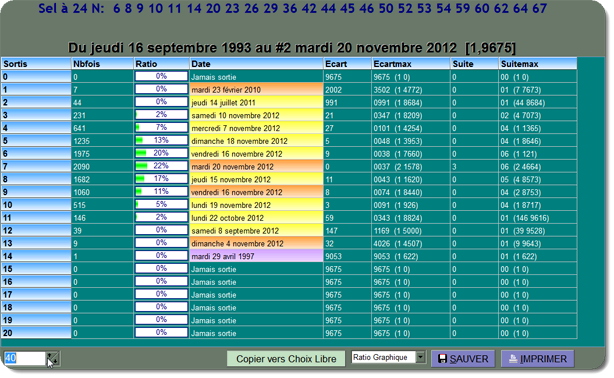
Task: Select date cell 'mardi 20 novembre 2012'
Action: coord(256,166)
